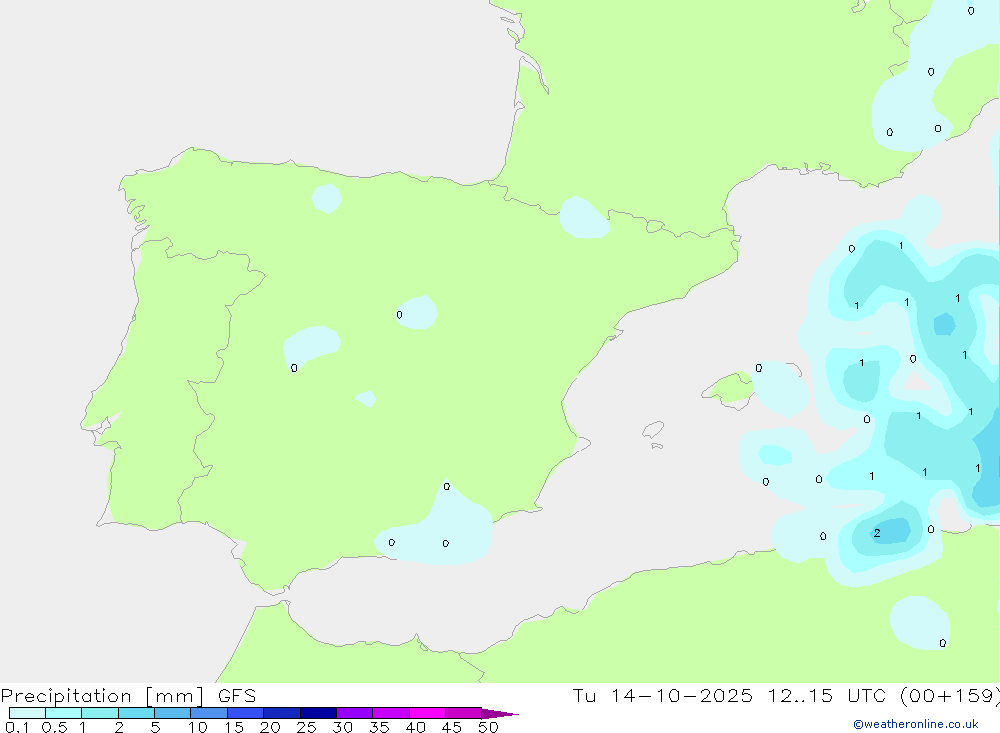Click the 25–30 mm legend color swatch
This screenshot has width=1000, height=733.
tap(318, 713)
